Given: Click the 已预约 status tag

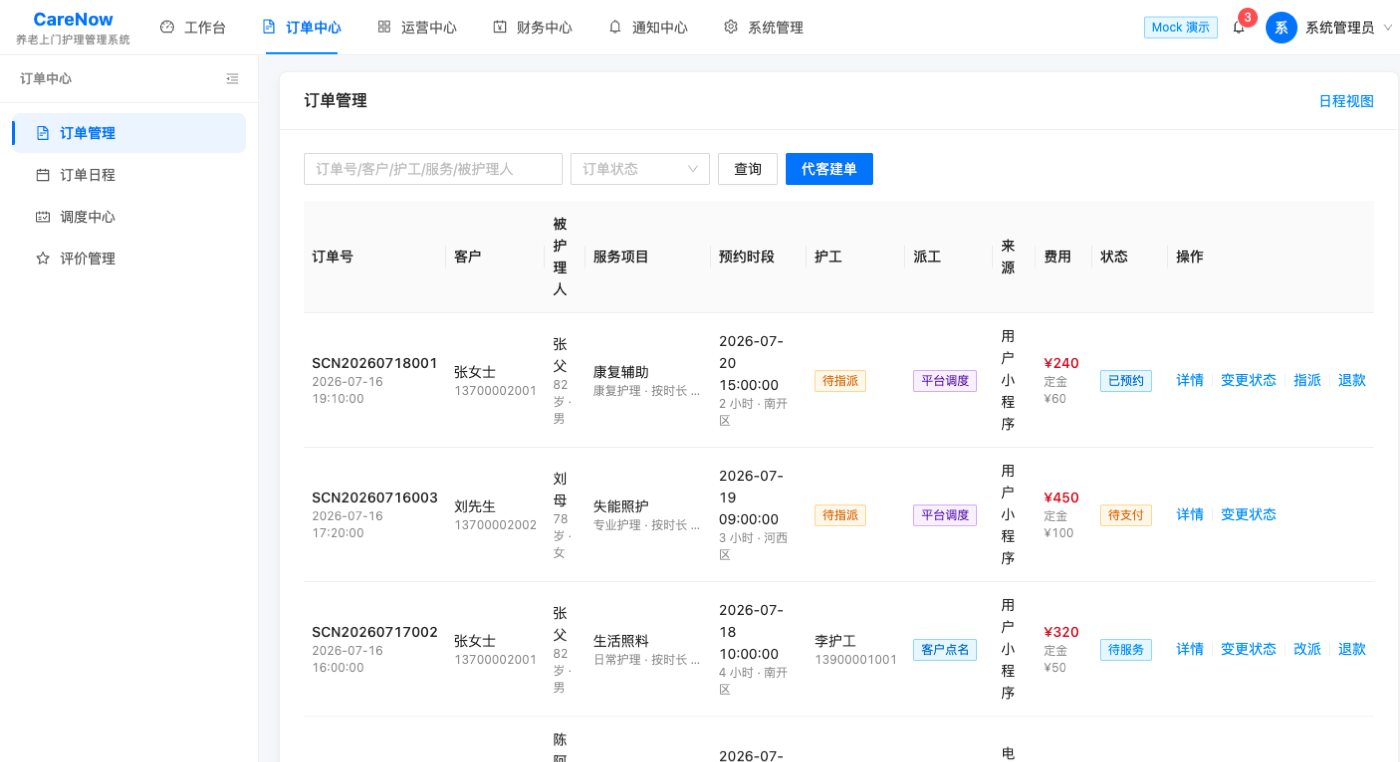Looking at the screenshot, I should coord(1126,381).
